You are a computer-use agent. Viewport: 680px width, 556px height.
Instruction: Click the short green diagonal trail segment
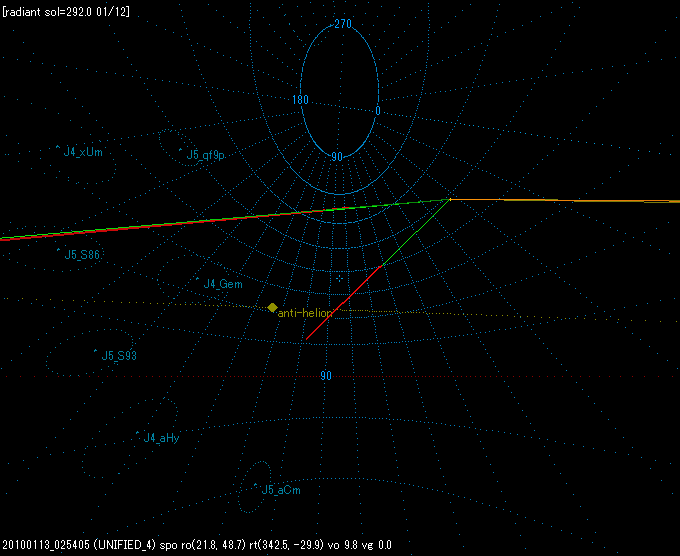(416, 232)
